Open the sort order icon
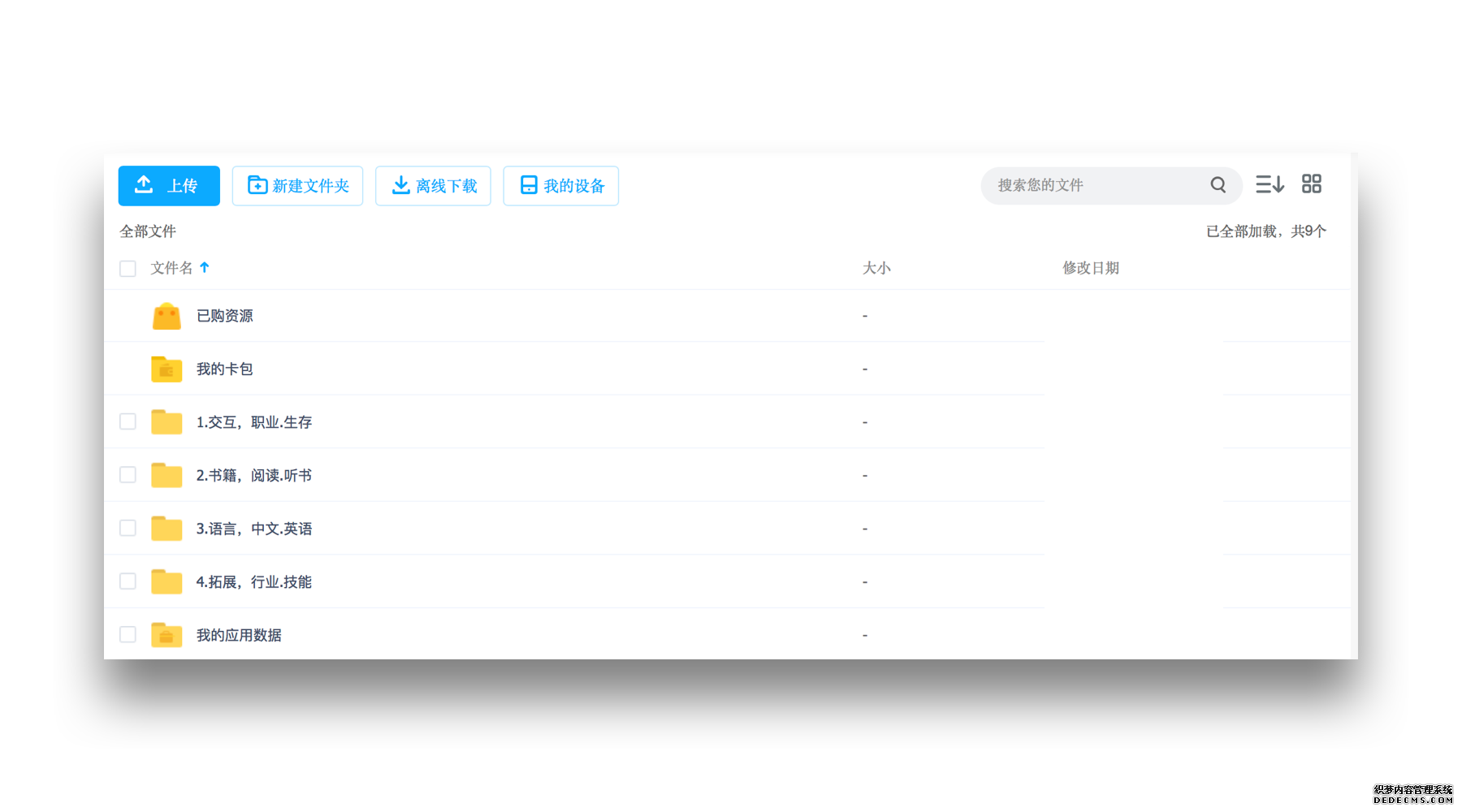Image resolution: width=1462 pixels, height=812 pixels. tap(1270, 184)
